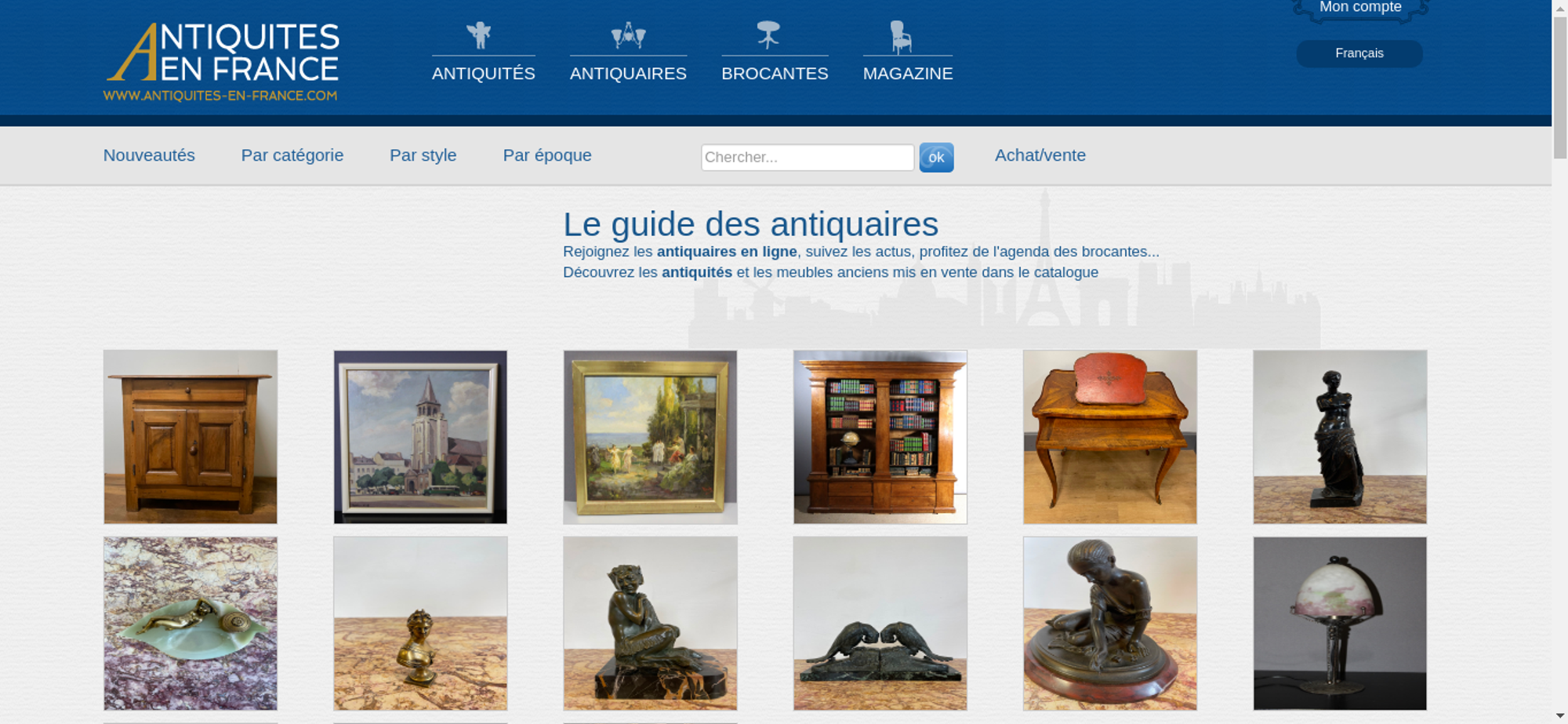Expand the Par catégorie menu
This screenshot has width=1568, height=724.
point(292,155)
